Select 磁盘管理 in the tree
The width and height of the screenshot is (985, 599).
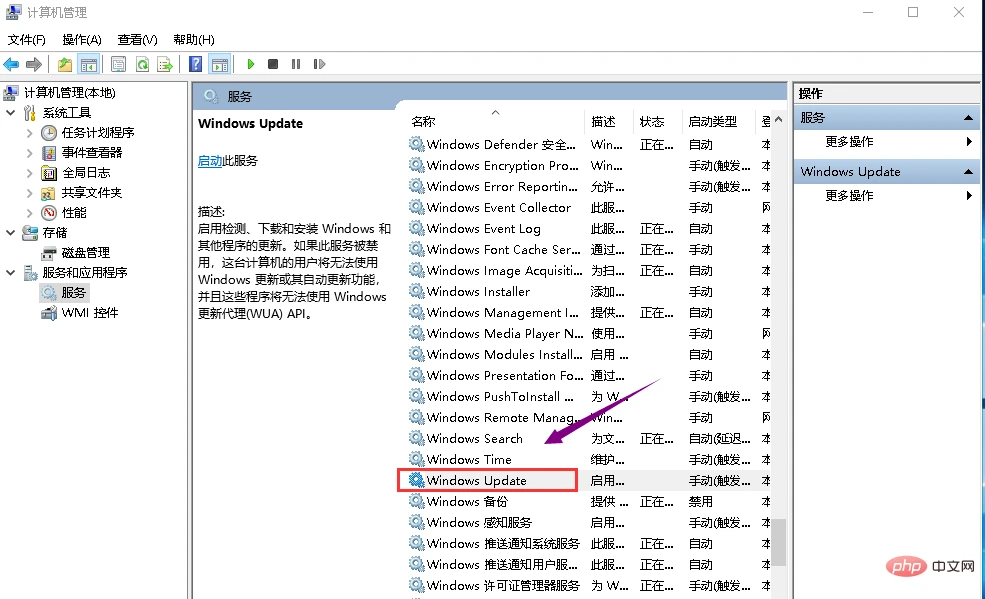click(x=85, y=253)
